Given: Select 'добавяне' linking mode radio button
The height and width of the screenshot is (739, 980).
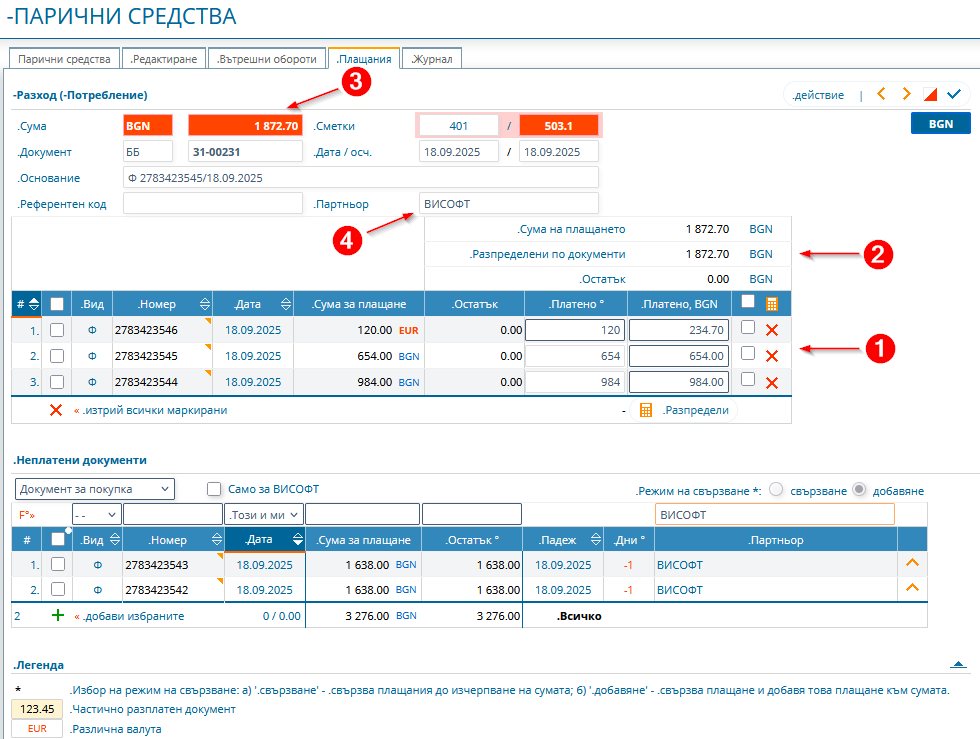Looking at the screenshot, I should pos(858,490).
